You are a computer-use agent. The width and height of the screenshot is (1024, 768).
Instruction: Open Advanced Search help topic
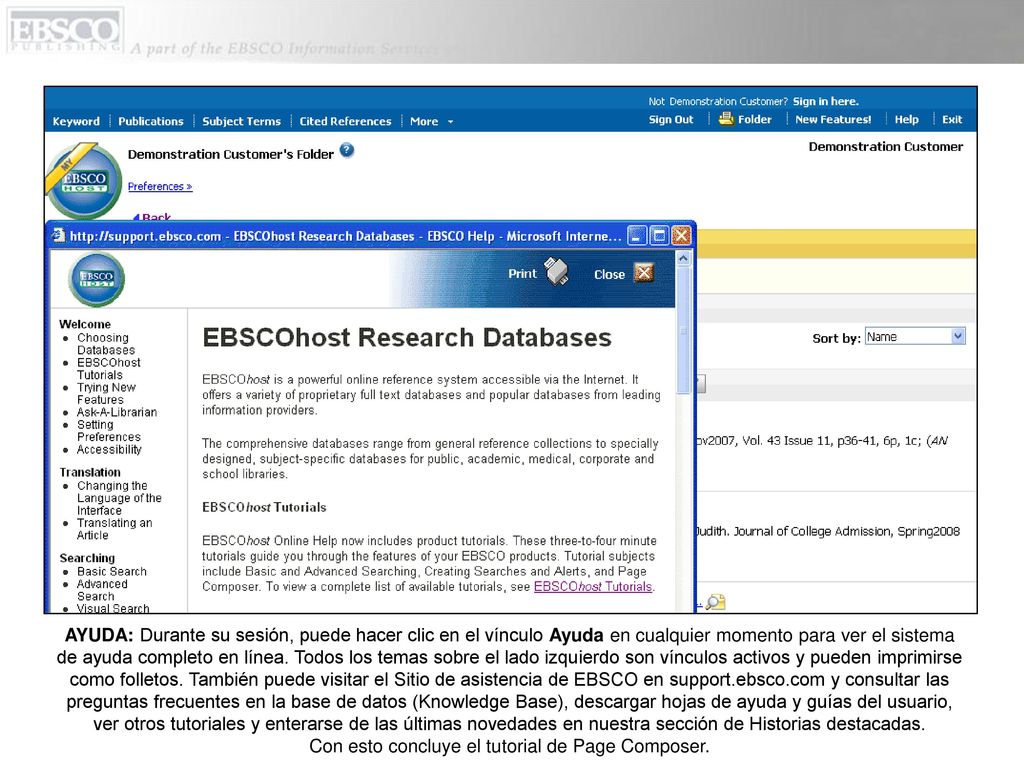(x=102, y=590)
